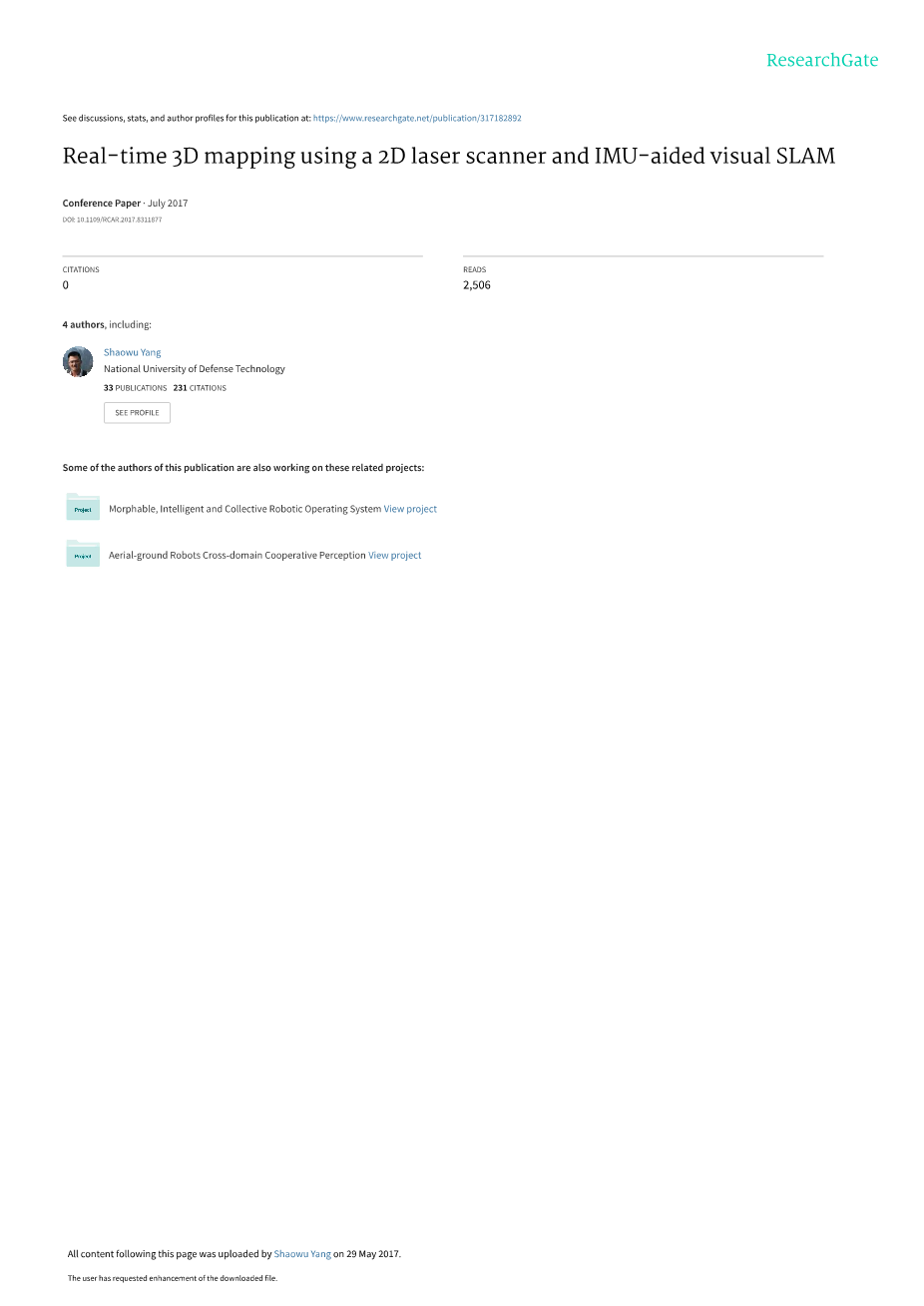This screenshot has width=924, height=1306.
Task: Click the ResearchGate logo
Action: [822, 60]
